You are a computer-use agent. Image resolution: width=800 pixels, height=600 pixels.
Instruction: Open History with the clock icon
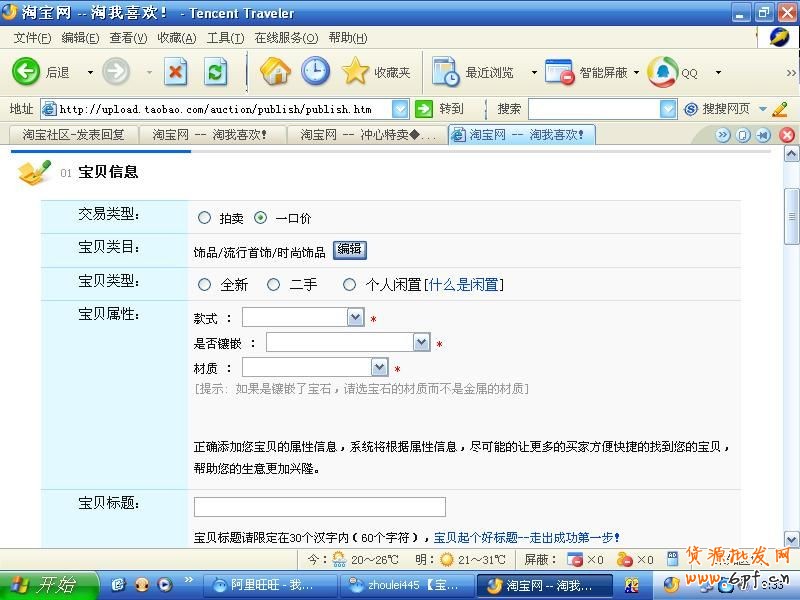click(315, 72)
